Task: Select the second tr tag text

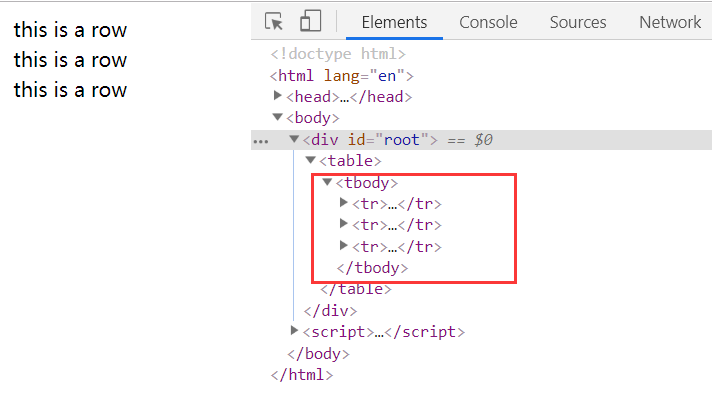Action: pos(397,225)
